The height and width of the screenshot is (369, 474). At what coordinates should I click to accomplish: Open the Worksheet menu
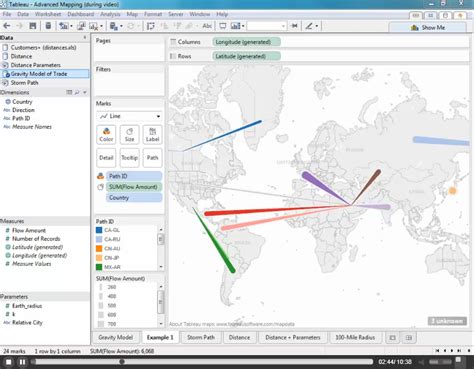click(x=48, y=14)
